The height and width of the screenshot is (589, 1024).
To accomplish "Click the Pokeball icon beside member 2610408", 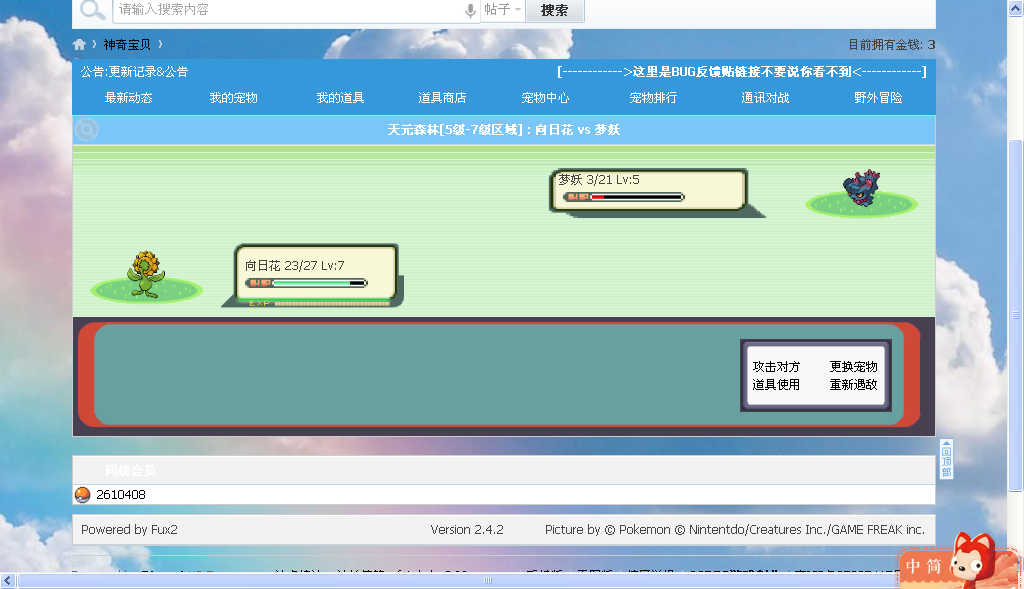I will coord(82,495).
